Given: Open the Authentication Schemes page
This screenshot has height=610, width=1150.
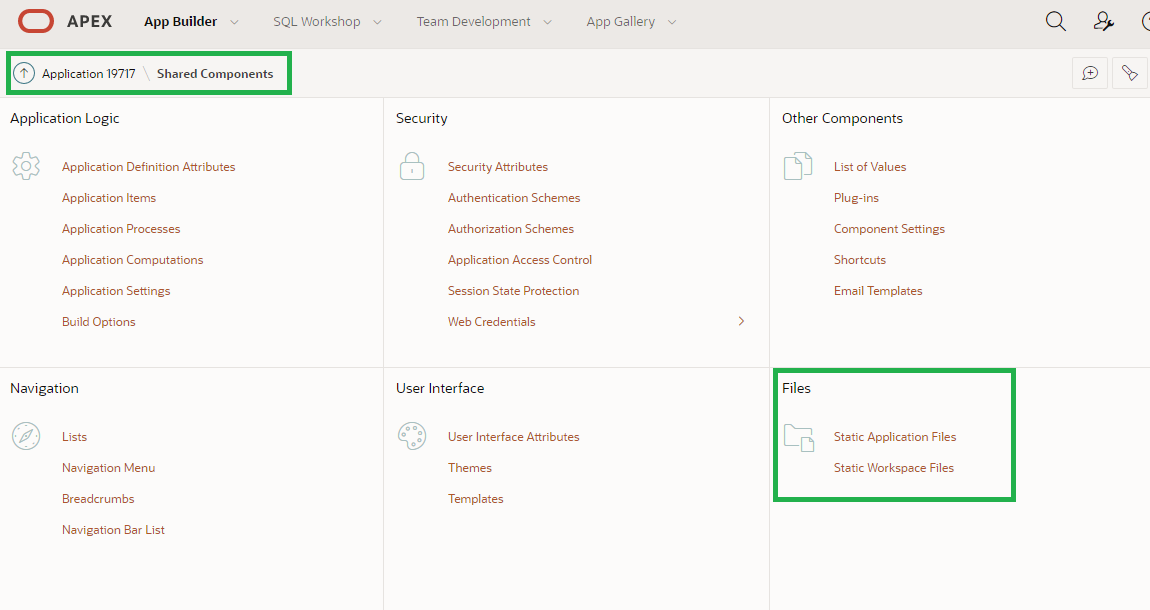Looking at the screenshot, I should pyautogui.click(x=514, y=197).
